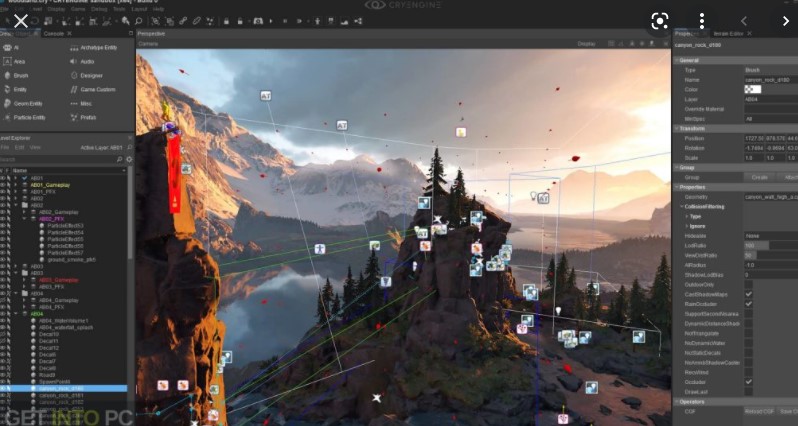The image size is (798, 426).
Task: Click the gear icon beside Level Explorer search
Action: coord(129,159)
